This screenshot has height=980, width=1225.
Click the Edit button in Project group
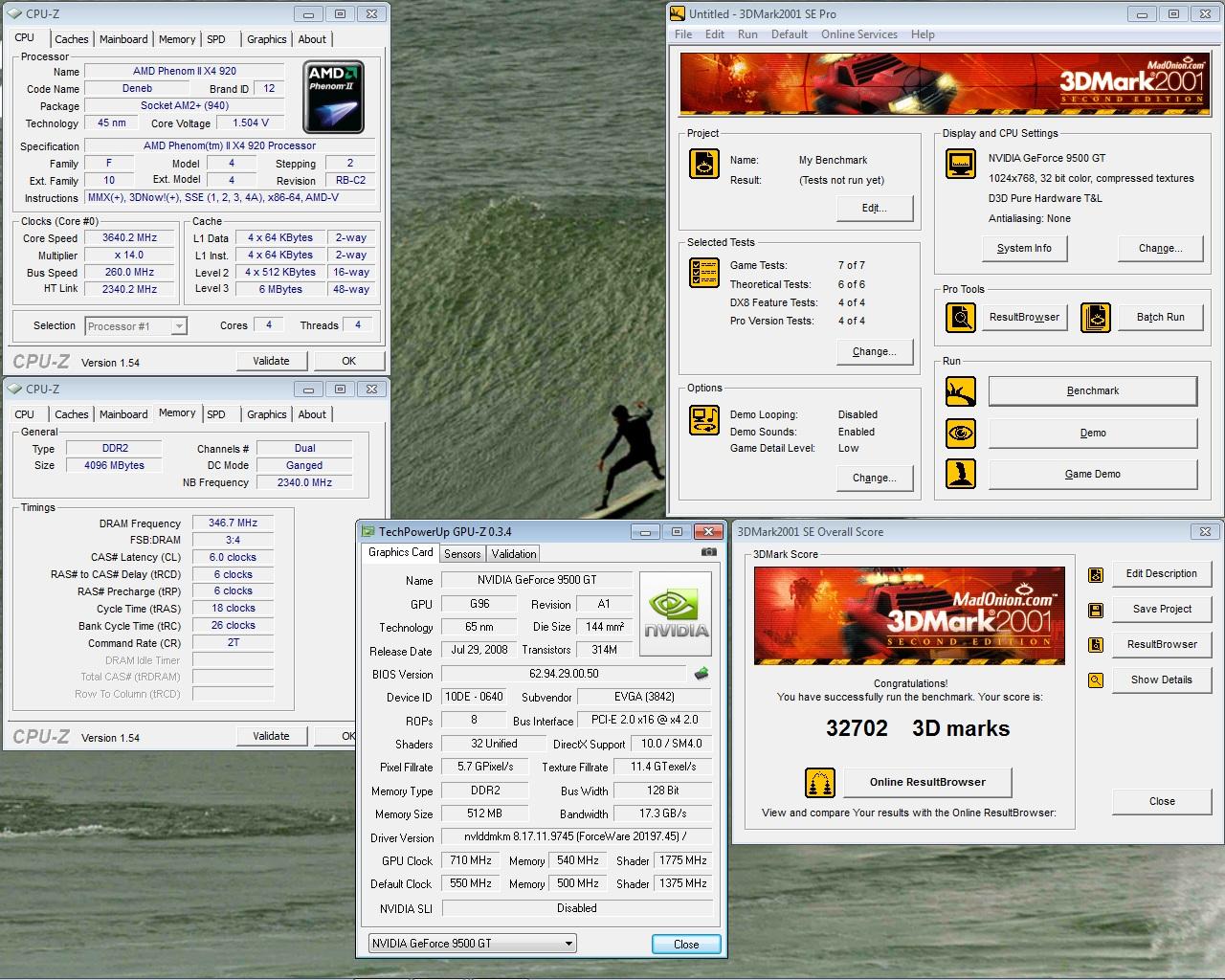click(874, 208)
